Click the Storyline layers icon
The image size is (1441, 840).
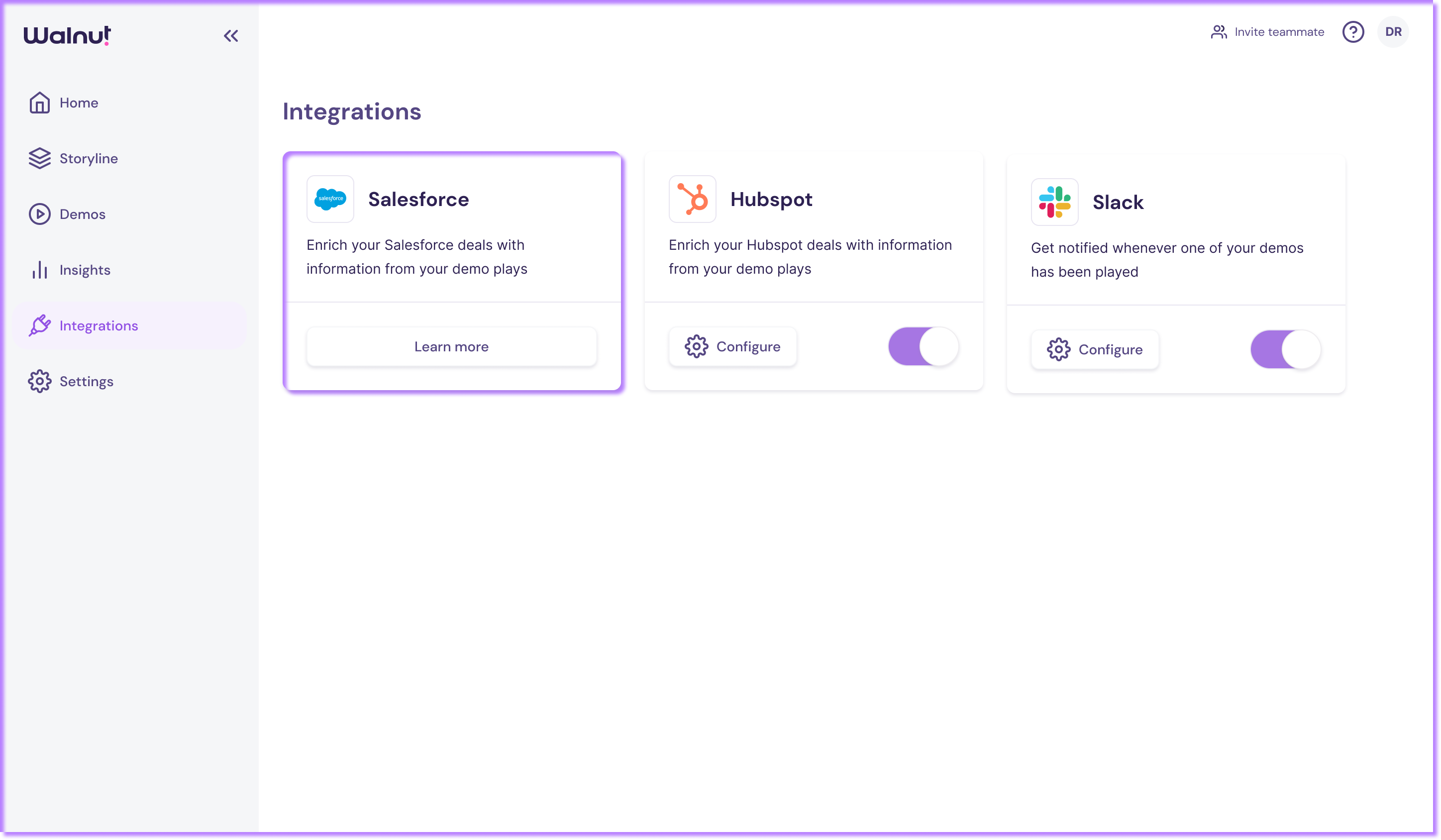point(39,158)
